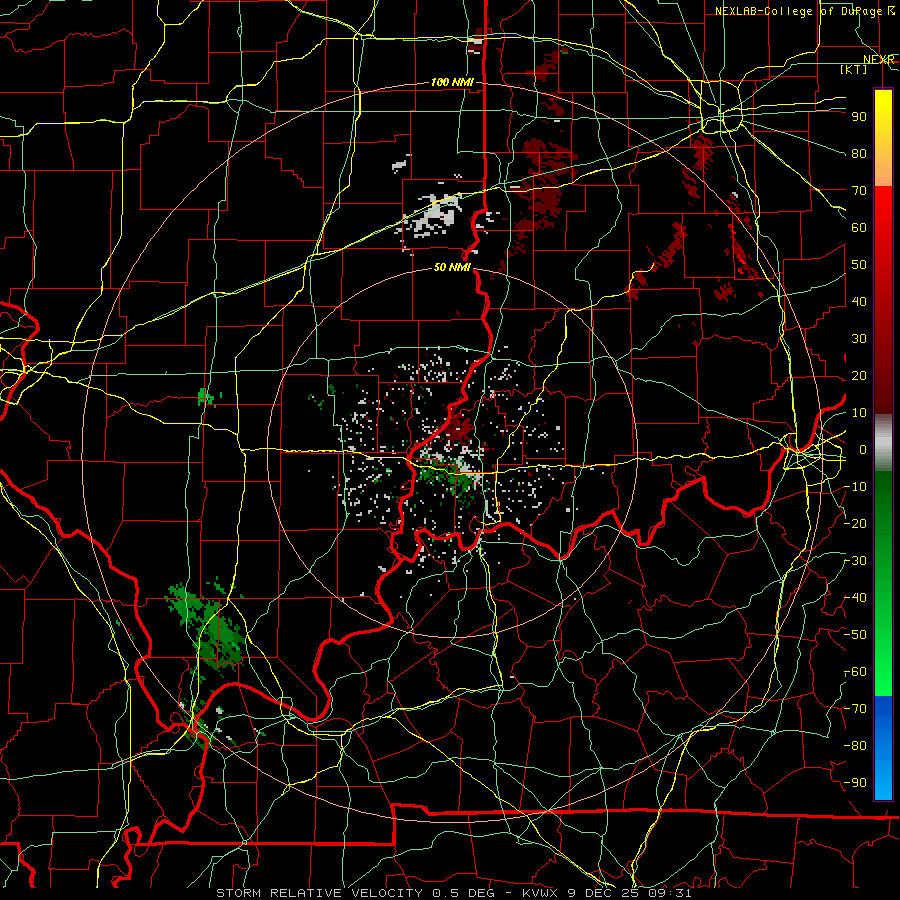Screen dimensions: 900x900
Task: Select the gray zero-velocity band of the color bar
Action: [883, 443]
